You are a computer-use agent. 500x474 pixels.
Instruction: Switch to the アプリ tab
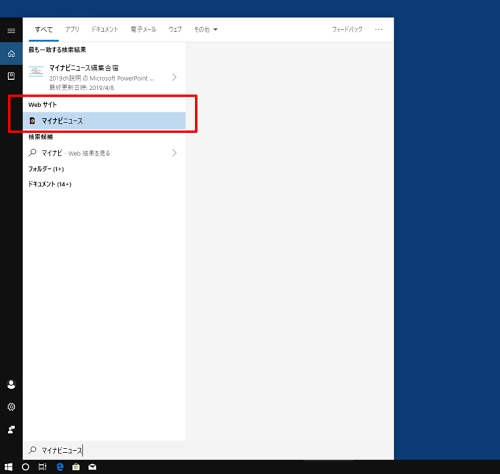click(x=72, y=30)
